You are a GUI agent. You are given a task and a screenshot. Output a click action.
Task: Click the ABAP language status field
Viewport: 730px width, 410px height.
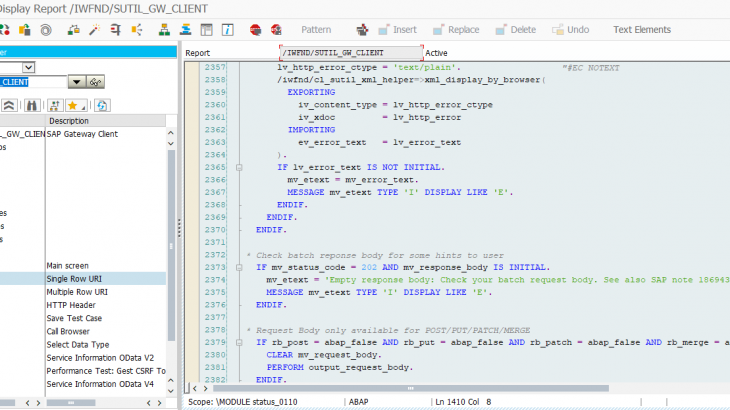(x=358, y=402)
